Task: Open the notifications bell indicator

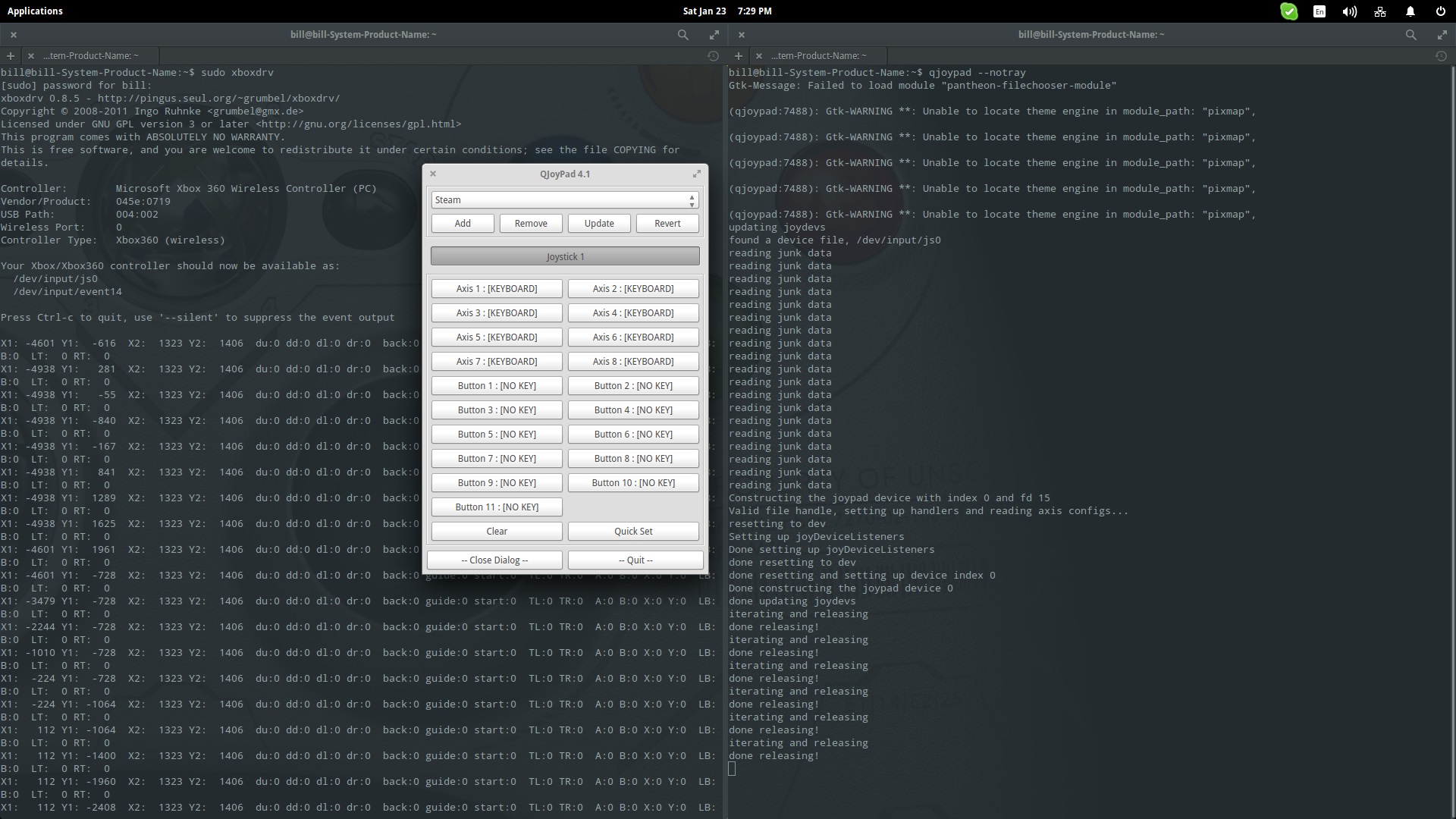Action: point(1410,11)
